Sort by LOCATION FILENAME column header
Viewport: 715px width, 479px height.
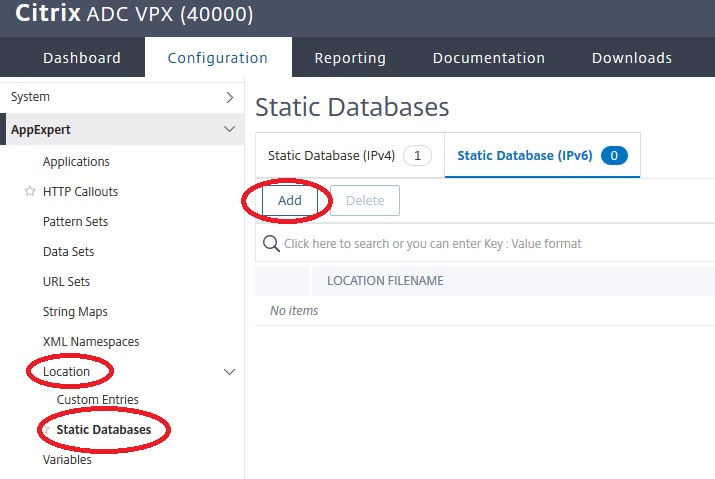[385, 281]
